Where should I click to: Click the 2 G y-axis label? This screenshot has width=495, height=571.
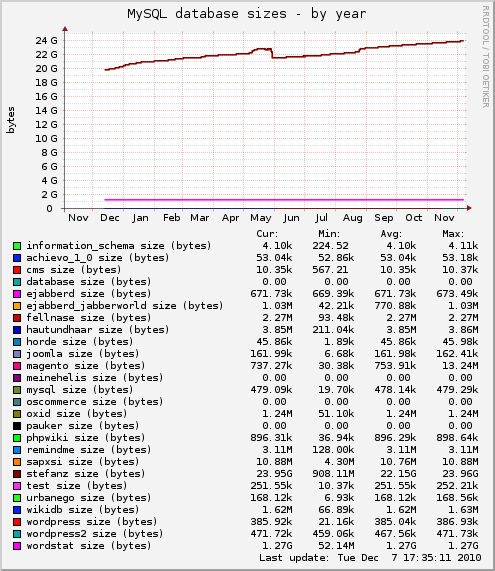tap(49, 195)
